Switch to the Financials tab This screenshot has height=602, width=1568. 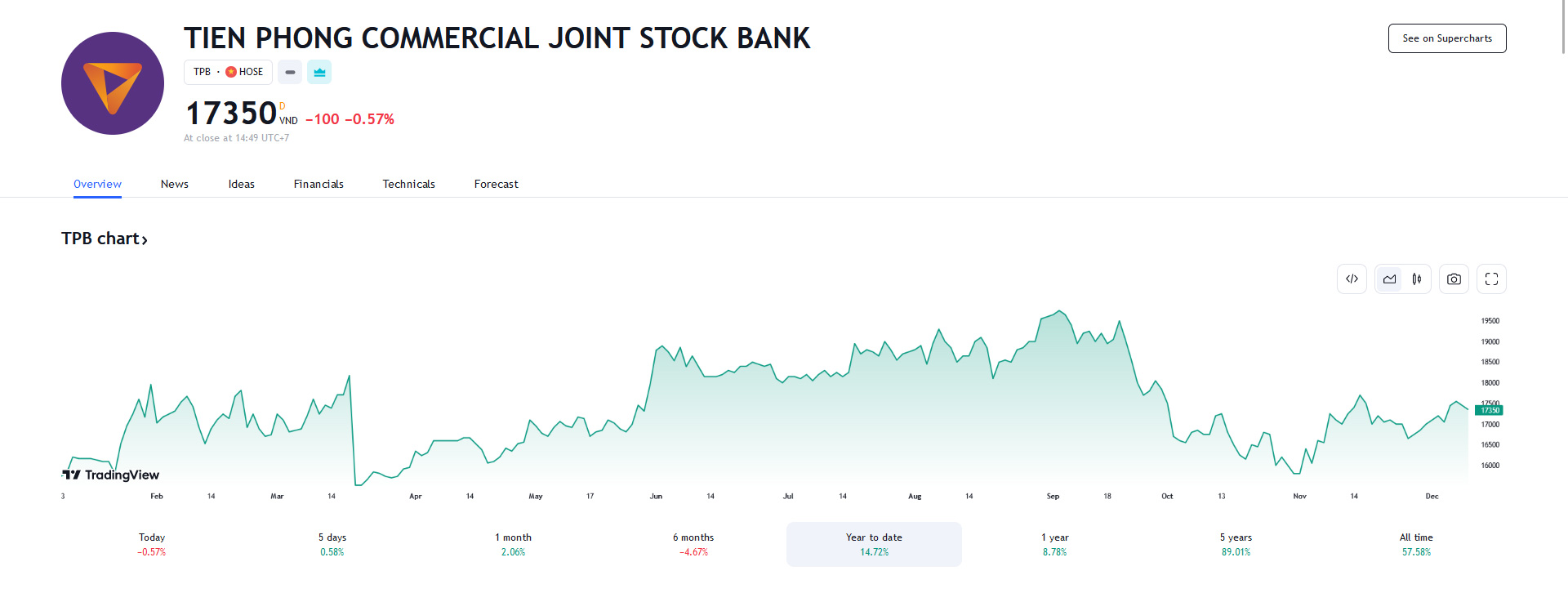point(318,184)
